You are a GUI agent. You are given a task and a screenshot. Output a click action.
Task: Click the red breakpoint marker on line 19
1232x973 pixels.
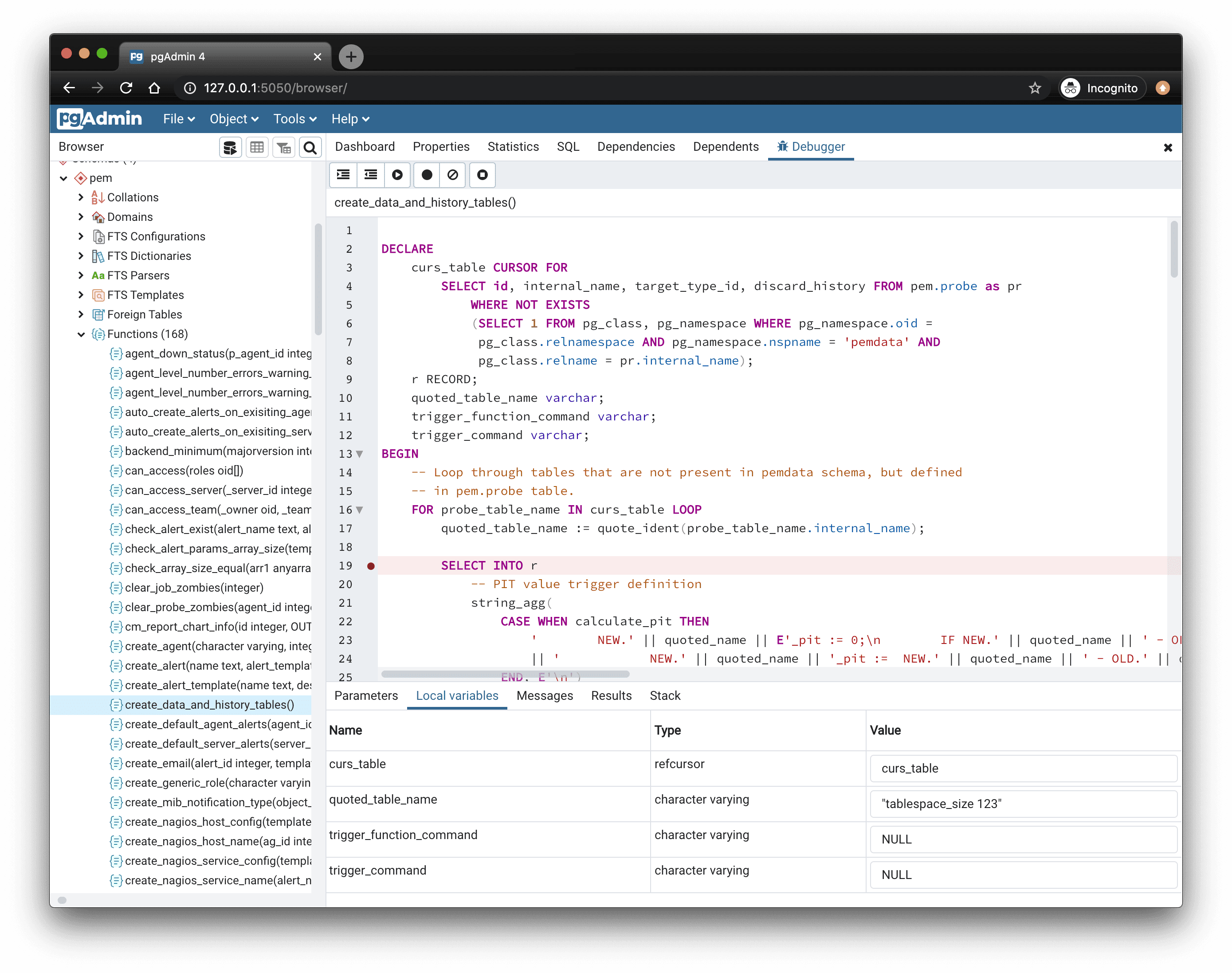[x=371, y=566]
